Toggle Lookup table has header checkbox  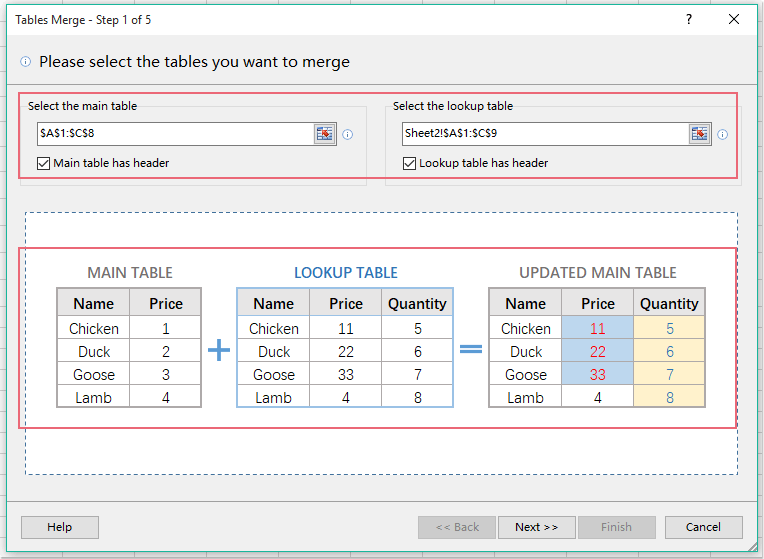point(409,163)
